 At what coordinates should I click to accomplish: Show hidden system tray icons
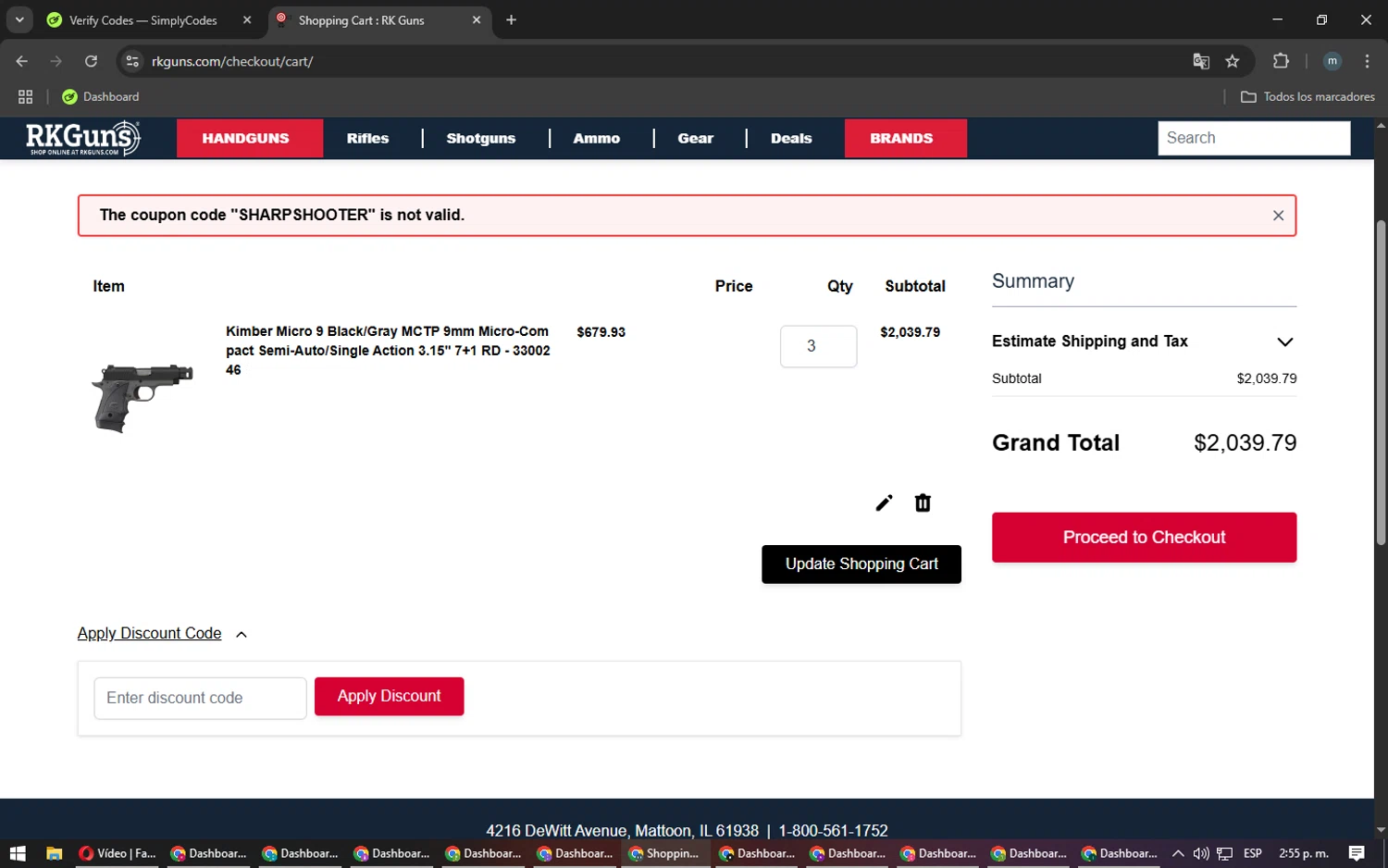point(1177,853)
